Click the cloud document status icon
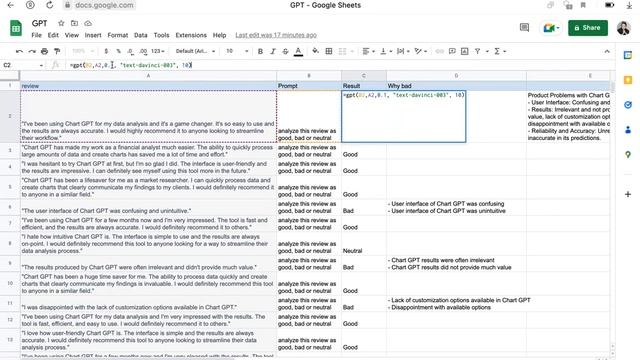The image size is (640, 360). 88,23
